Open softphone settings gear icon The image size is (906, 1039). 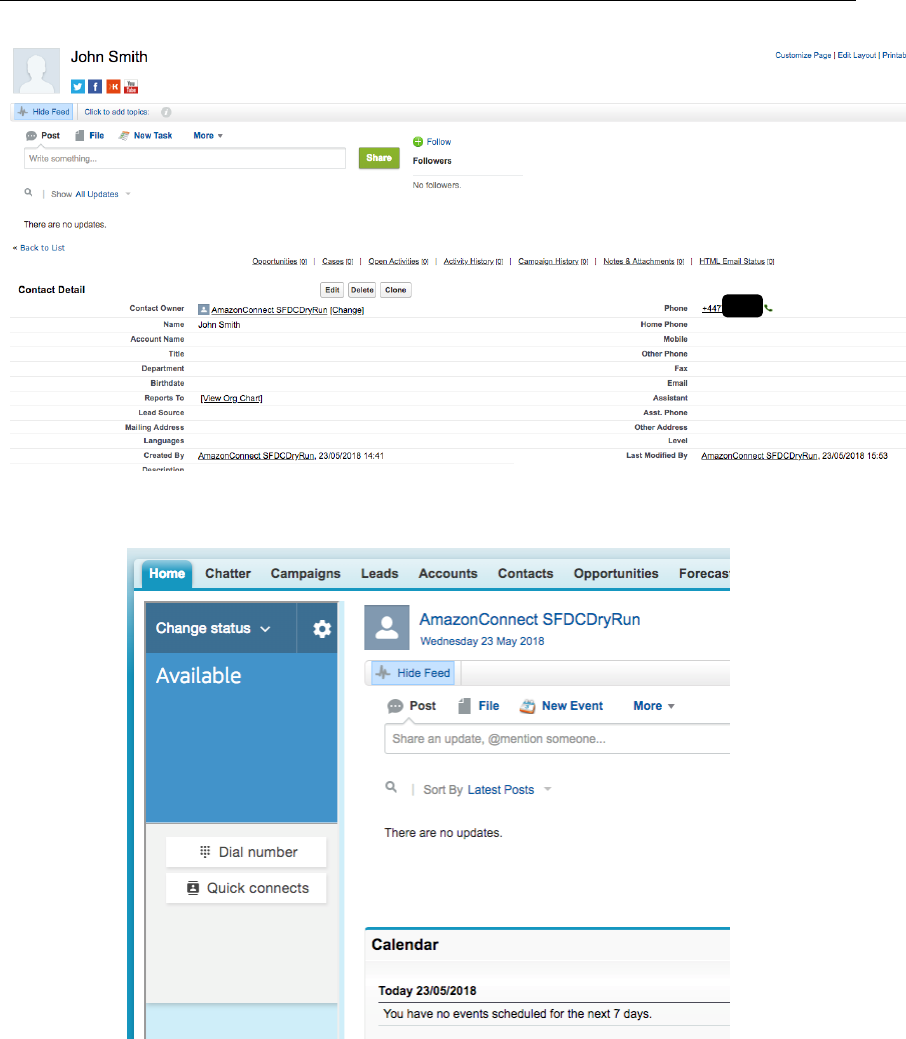[x=321, y=629]
